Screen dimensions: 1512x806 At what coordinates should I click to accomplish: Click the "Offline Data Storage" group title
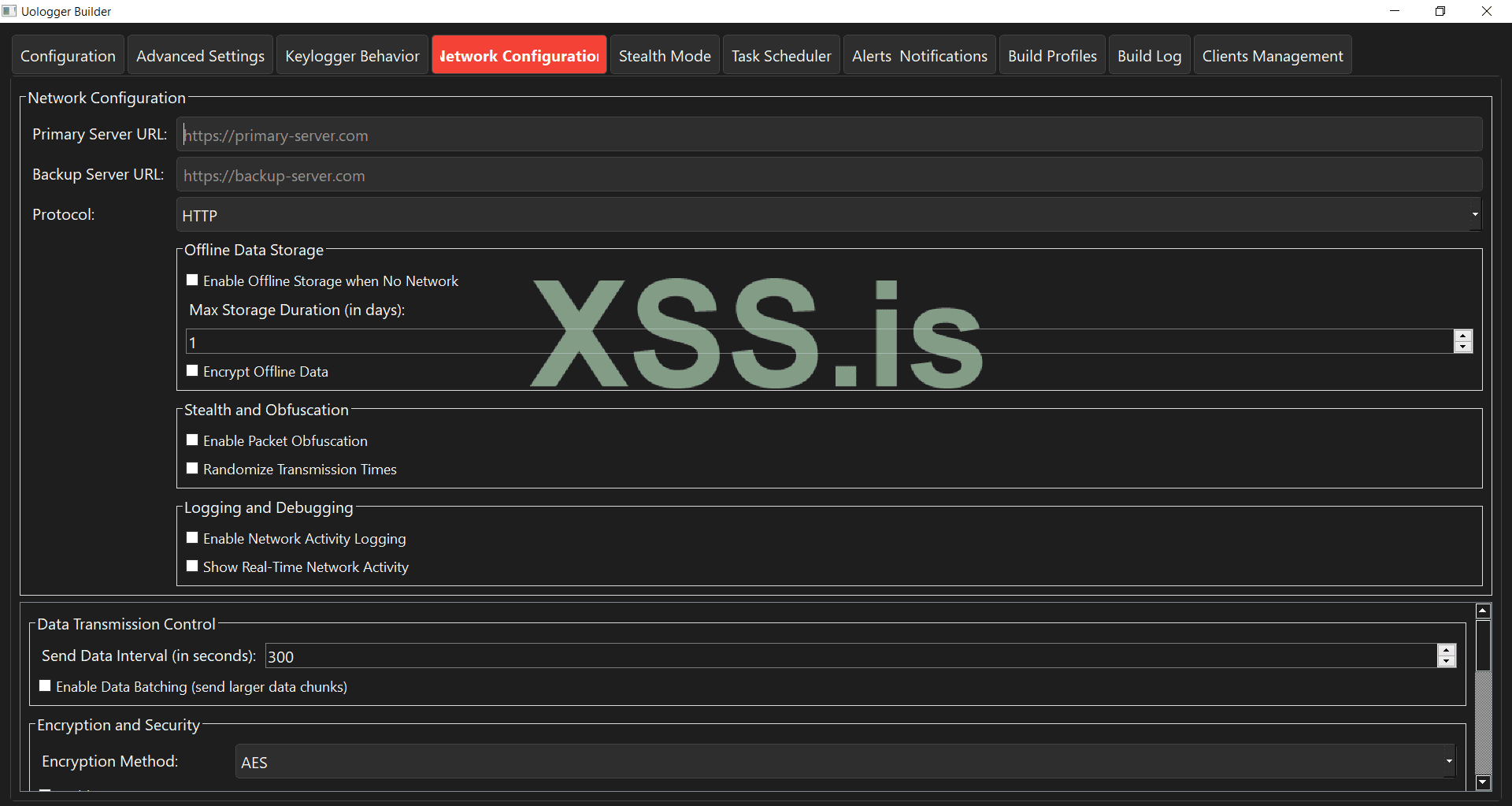(x=254, y=250)
